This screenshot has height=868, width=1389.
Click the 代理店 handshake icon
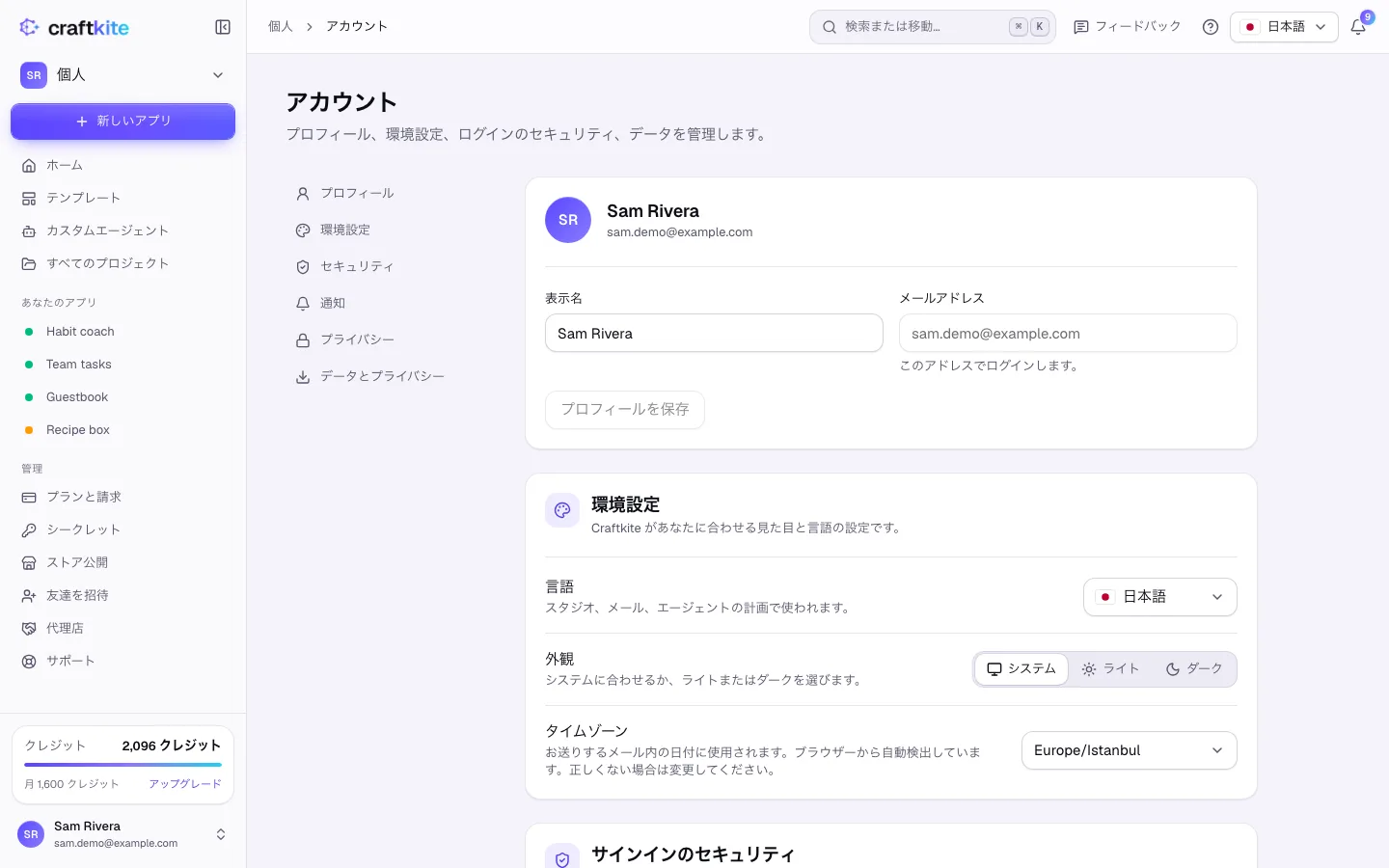(29, 628)
